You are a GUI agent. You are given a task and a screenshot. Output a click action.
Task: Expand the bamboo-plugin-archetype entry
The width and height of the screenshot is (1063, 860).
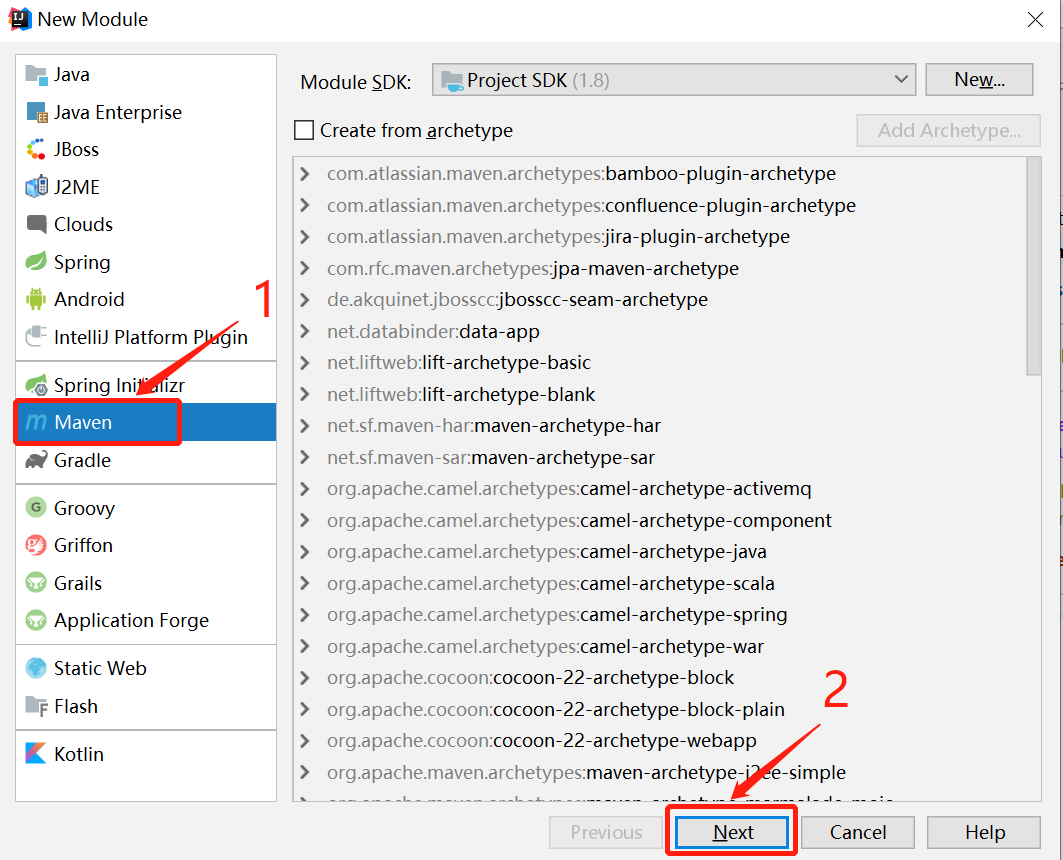[x=305, y=173]
